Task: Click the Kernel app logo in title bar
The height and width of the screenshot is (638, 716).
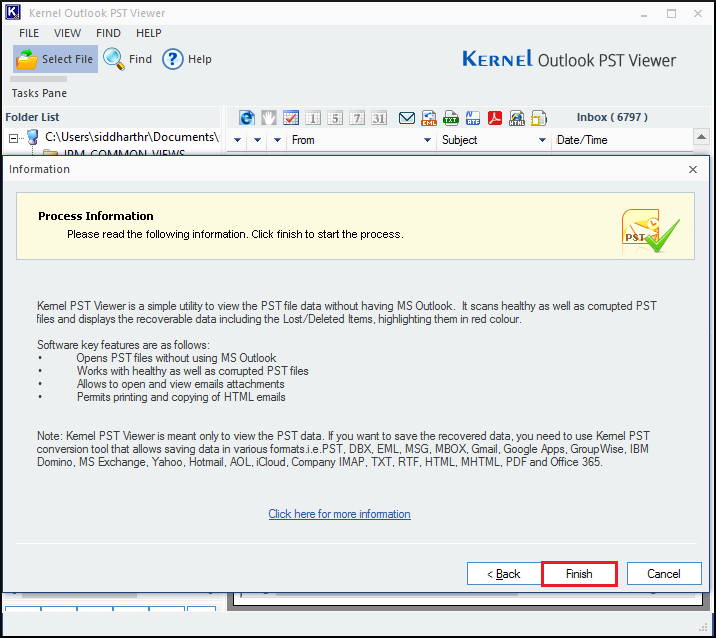Action: point(13,12)
